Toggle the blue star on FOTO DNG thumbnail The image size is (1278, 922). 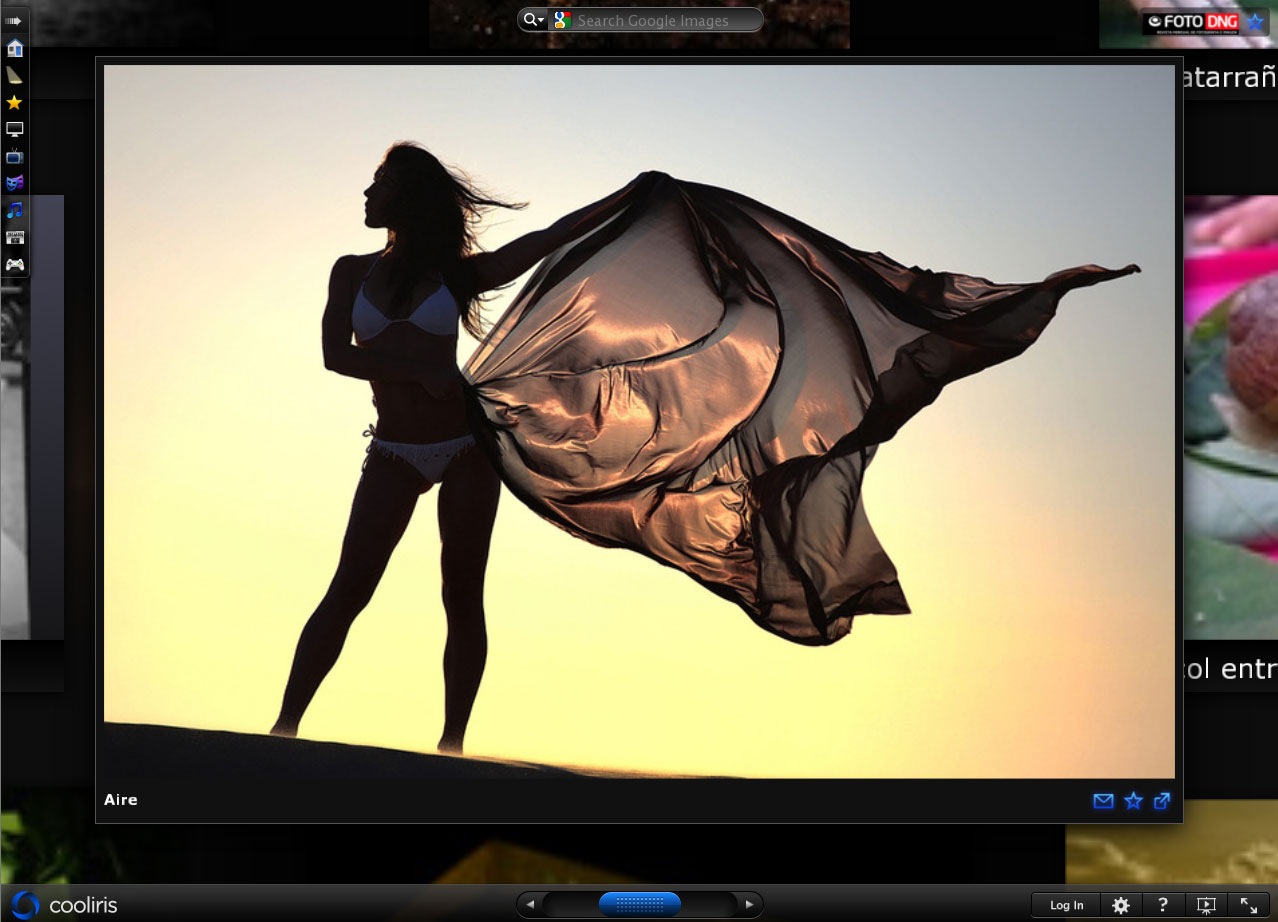click(1254, 22)
